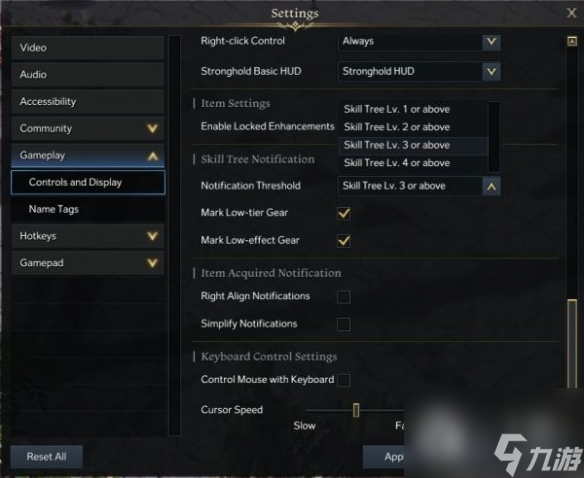Click the scroll-to-top icon above scrollbar

572,41
